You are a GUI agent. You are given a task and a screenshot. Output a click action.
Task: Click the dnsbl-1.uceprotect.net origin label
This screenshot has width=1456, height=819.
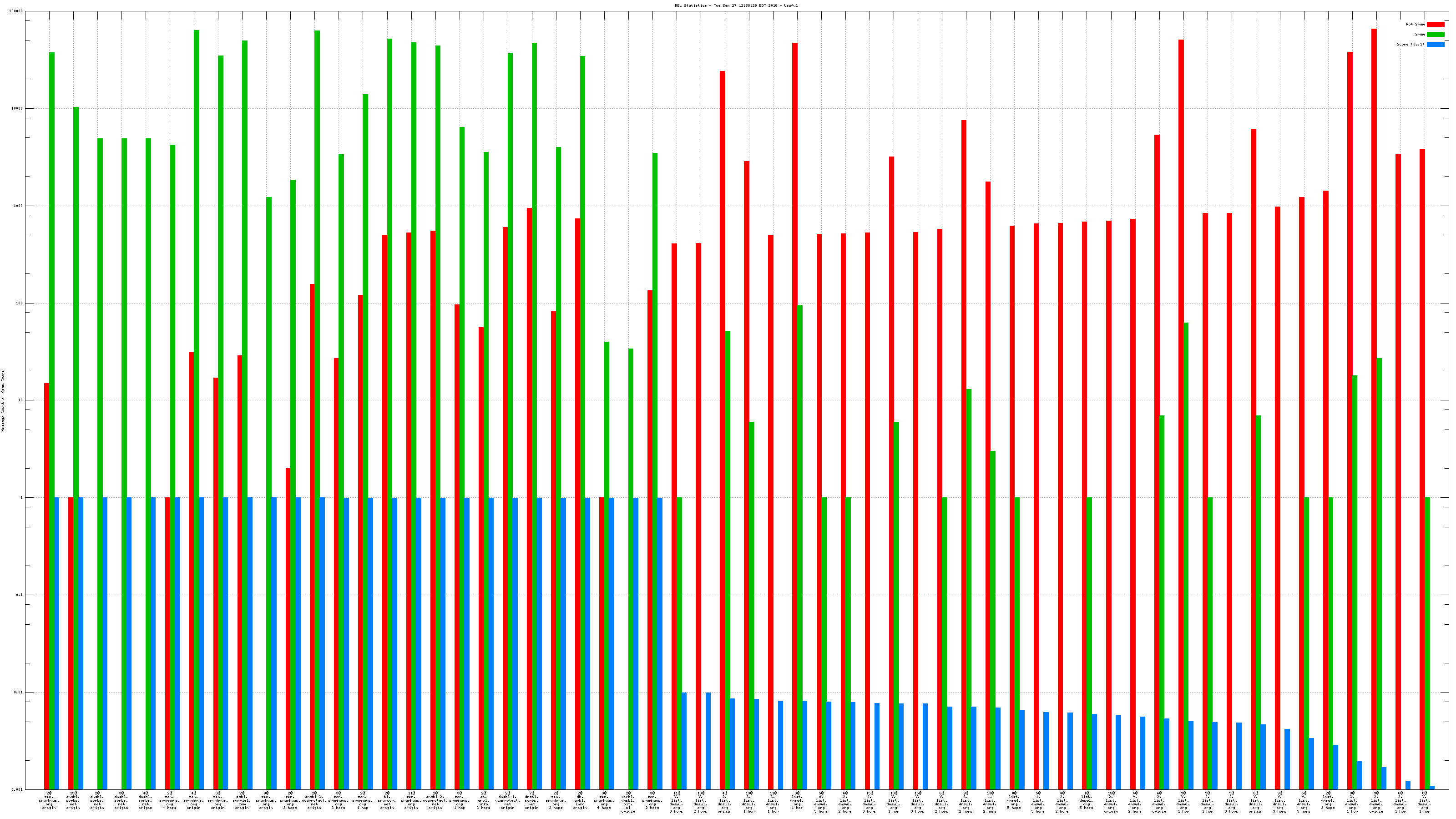[508, 800]
